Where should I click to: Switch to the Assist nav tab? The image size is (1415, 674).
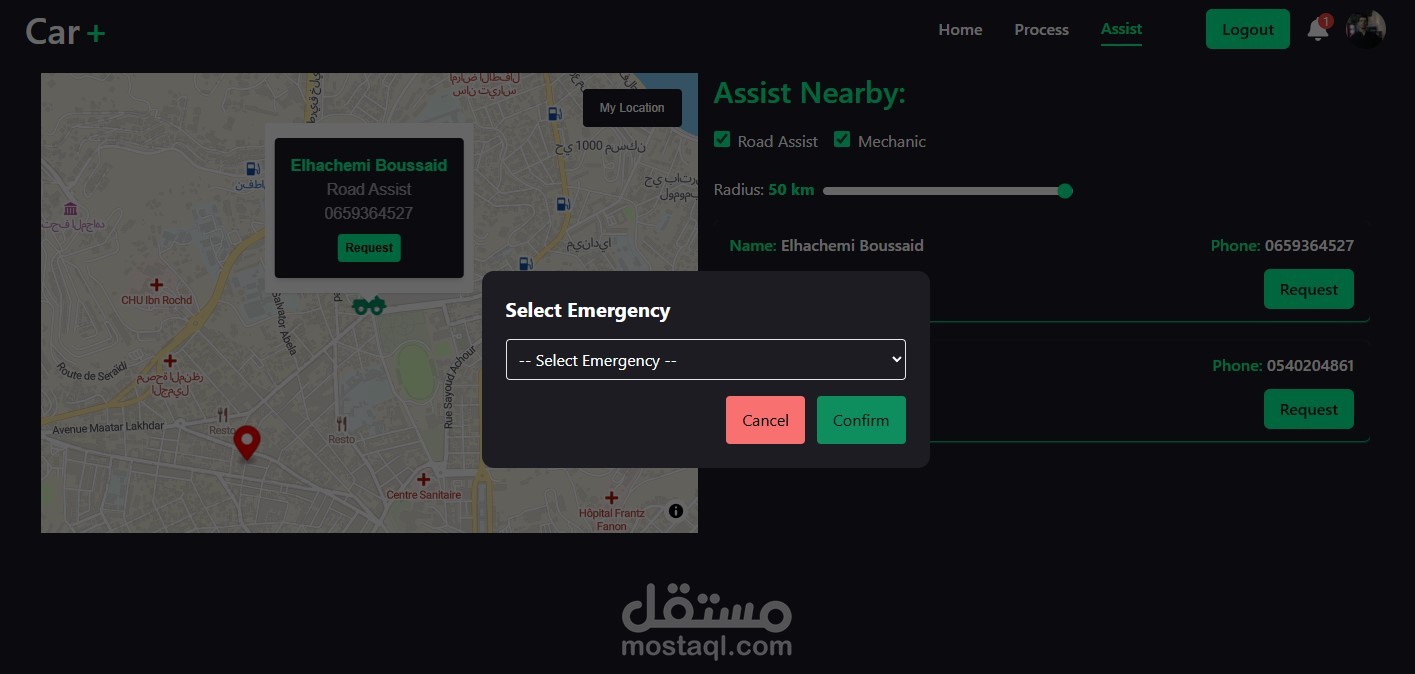pos(1121,29)
